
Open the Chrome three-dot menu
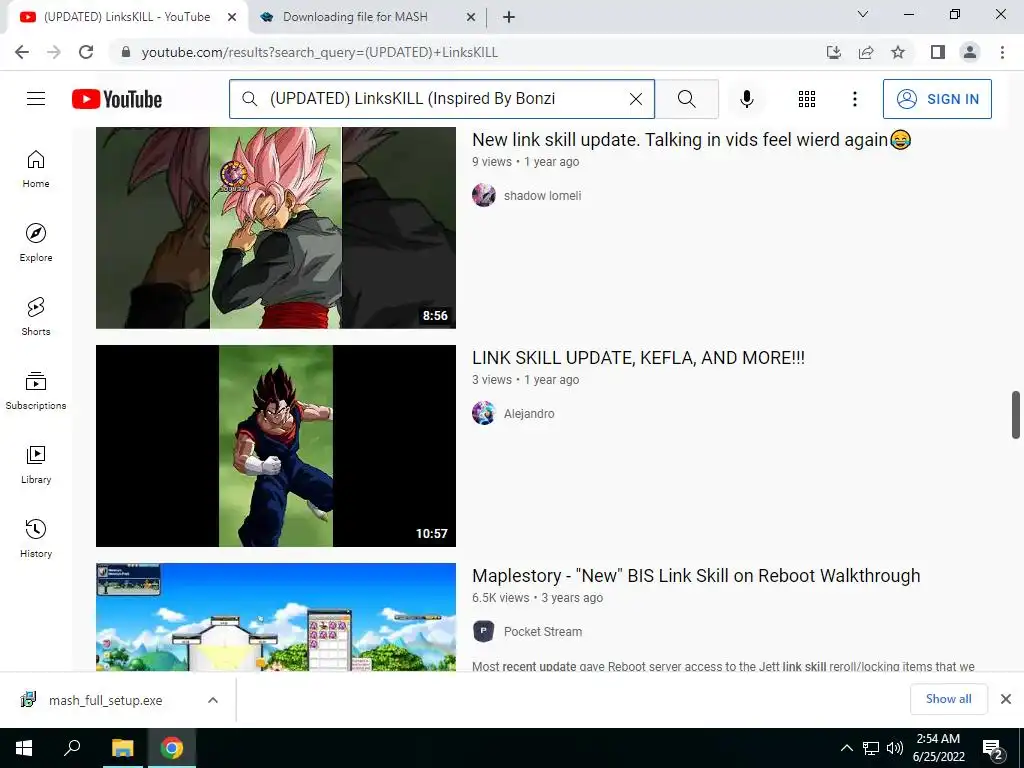point(1002,52)
